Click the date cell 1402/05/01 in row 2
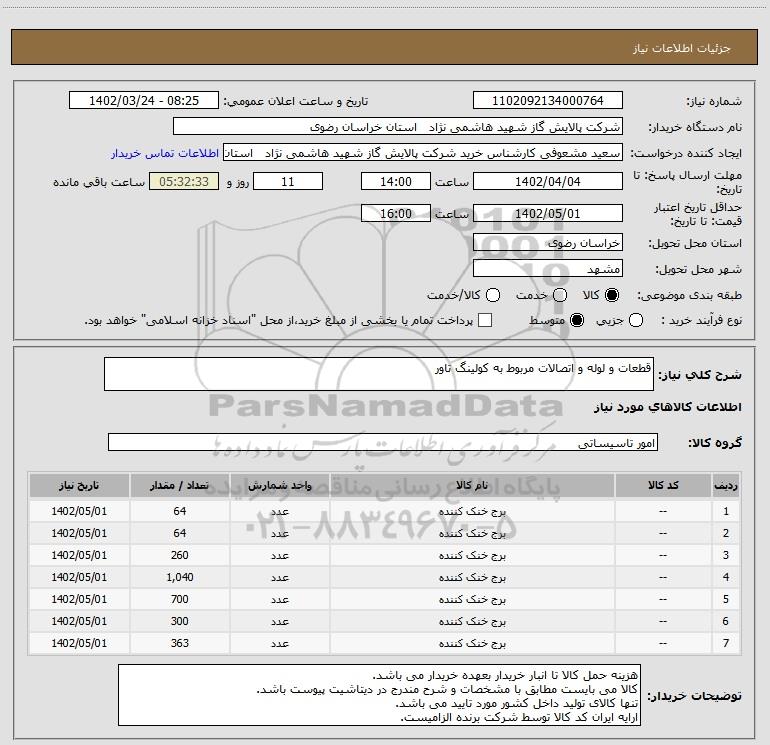The image size is (770, 745). [79, 533]
